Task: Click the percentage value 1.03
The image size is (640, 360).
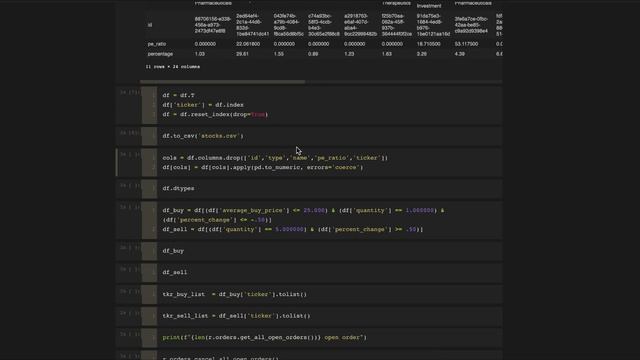Action: 200,54
